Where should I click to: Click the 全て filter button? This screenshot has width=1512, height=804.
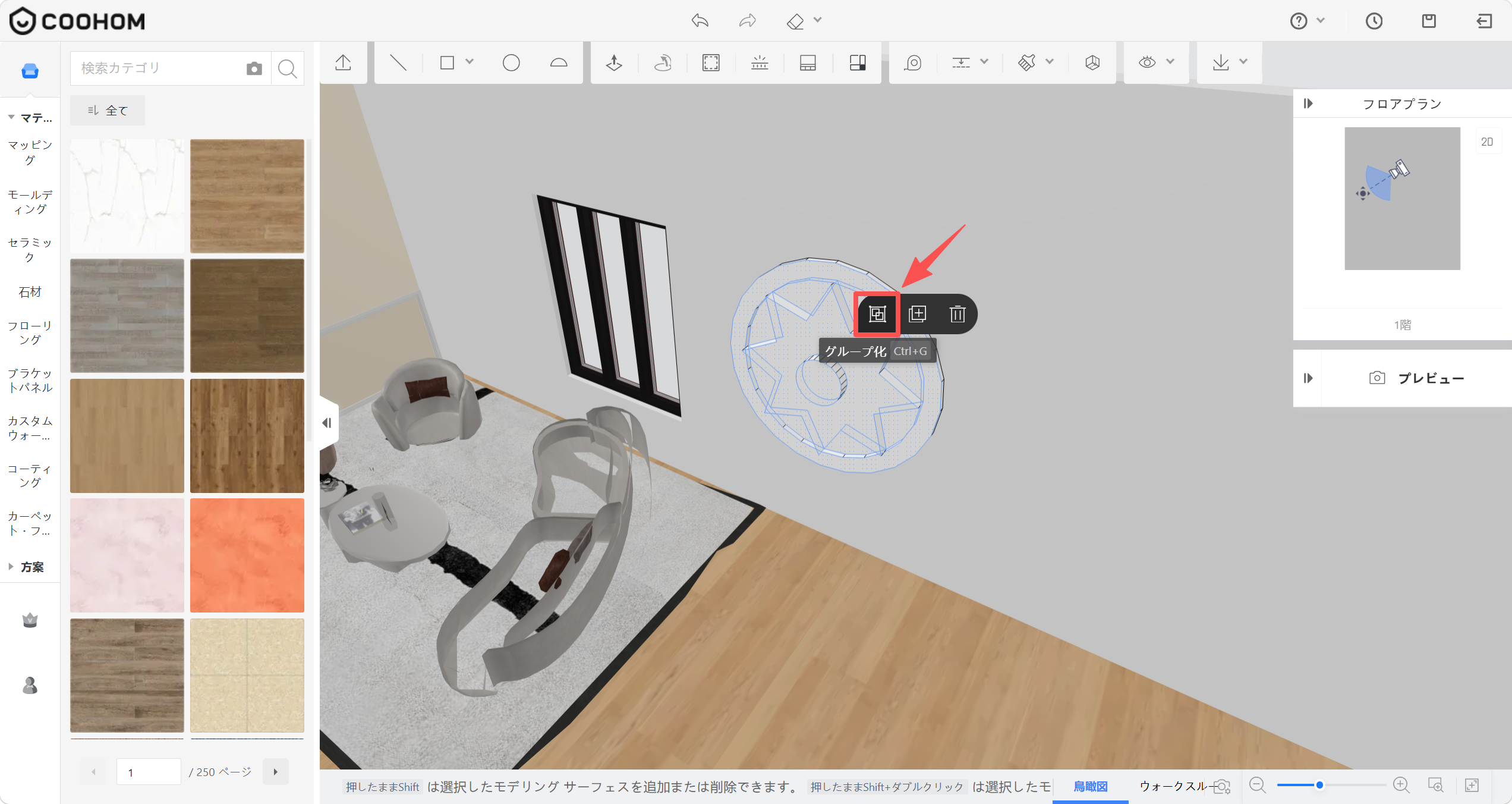tap(108, 111)
